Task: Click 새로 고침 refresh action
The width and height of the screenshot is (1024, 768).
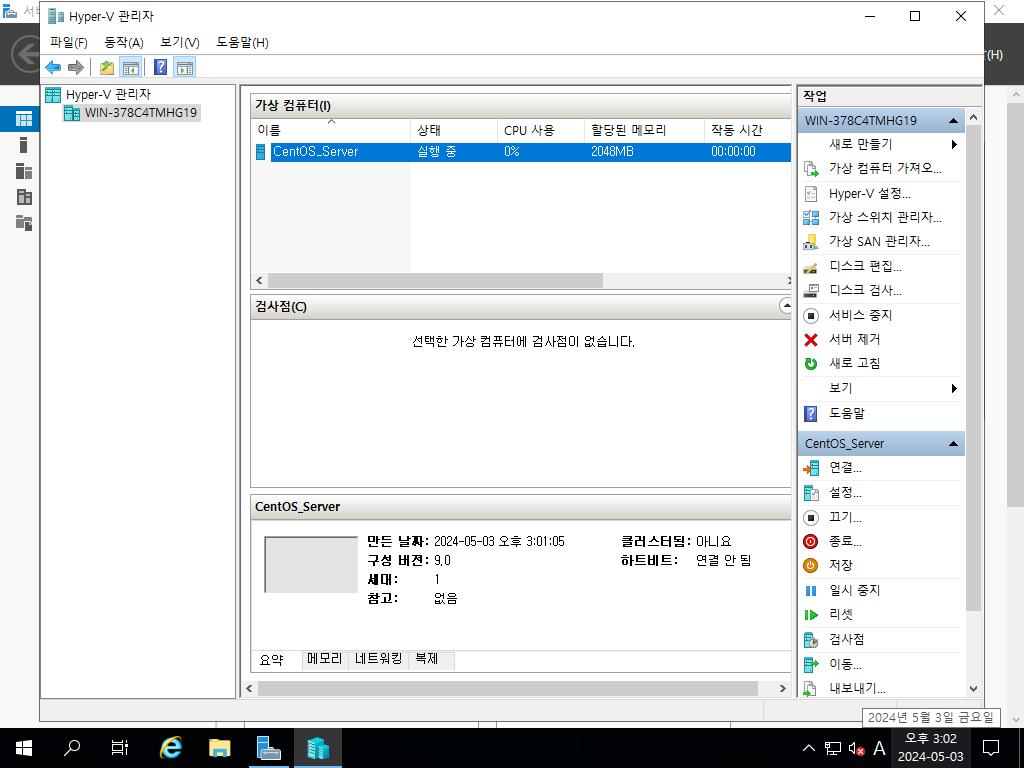Action: click(854, 364)
